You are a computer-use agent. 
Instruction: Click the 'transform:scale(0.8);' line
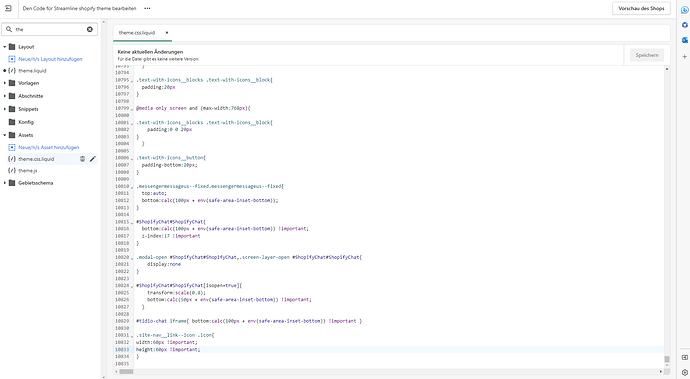pos(176,293)
